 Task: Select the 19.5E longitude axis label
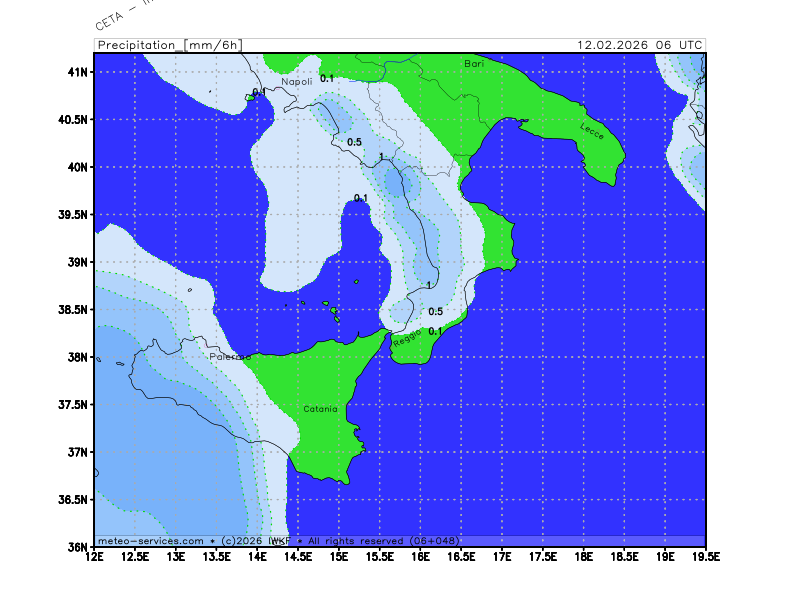coord(706,557)
